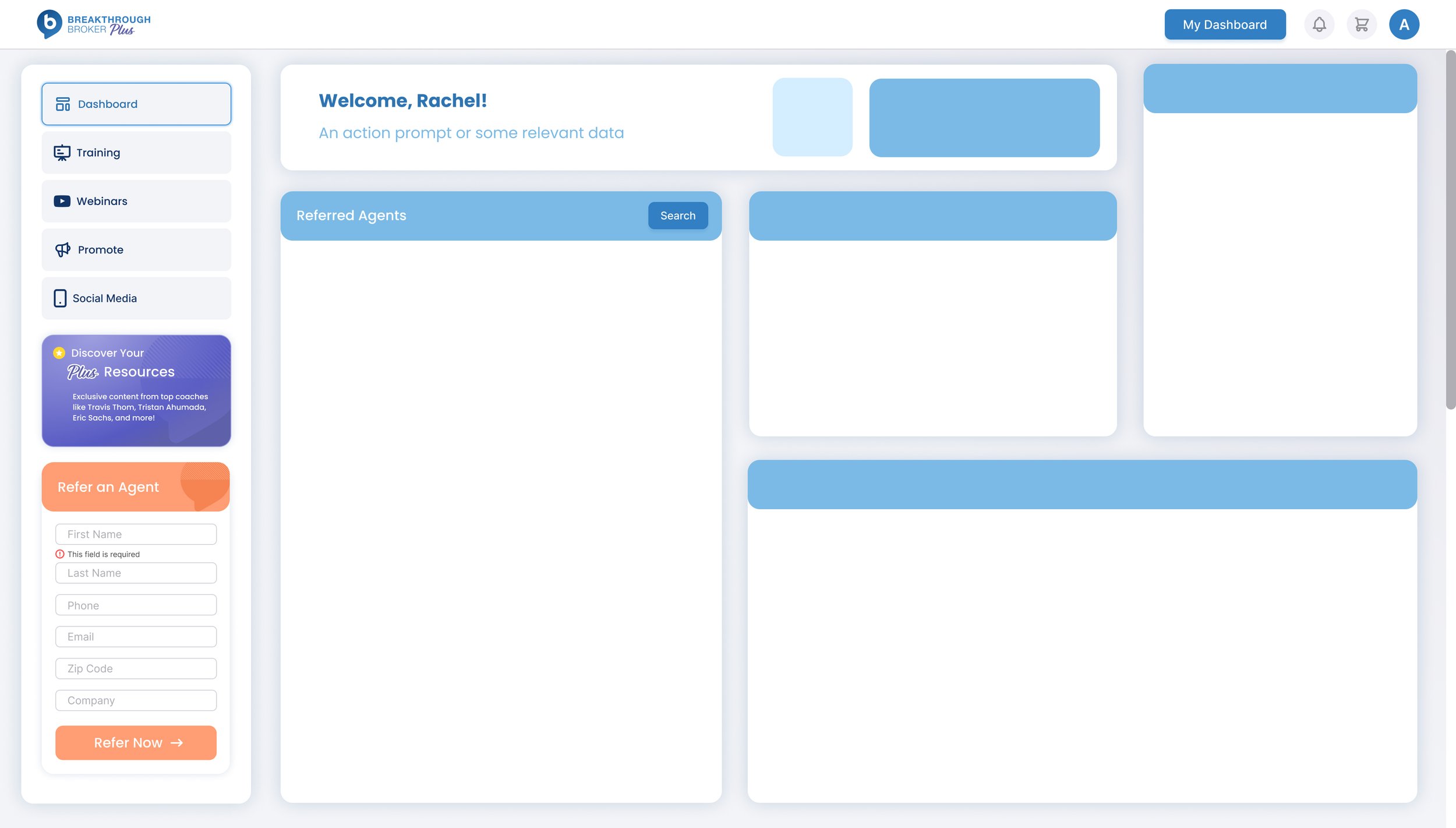Click the Promote megaphone icon
The height and width of the screenshot is (828, 1456).
pos(62,250)
